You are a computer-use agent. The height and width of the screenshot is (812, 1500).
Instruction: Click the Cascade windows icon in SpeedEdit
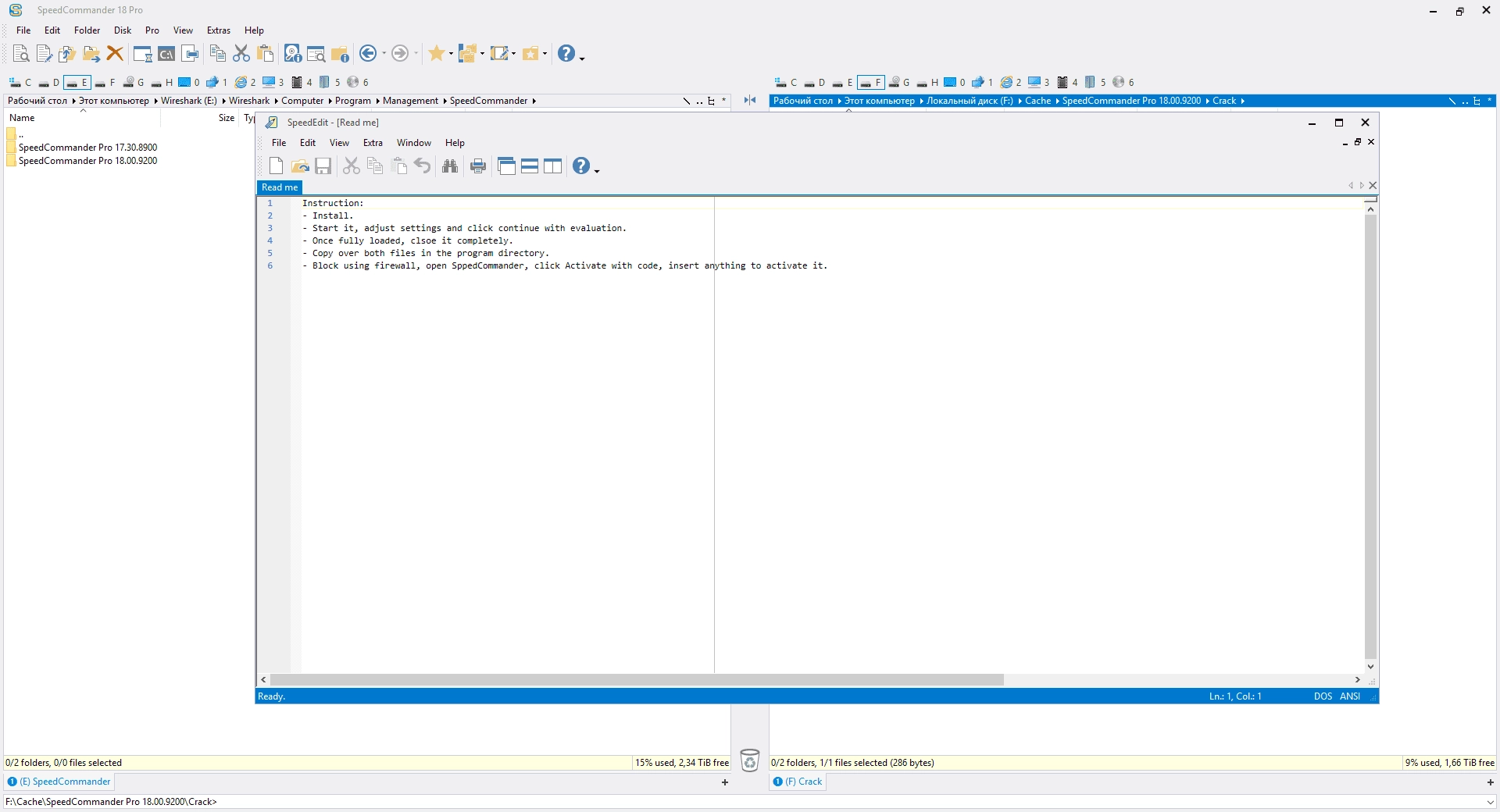pos(506,166)
